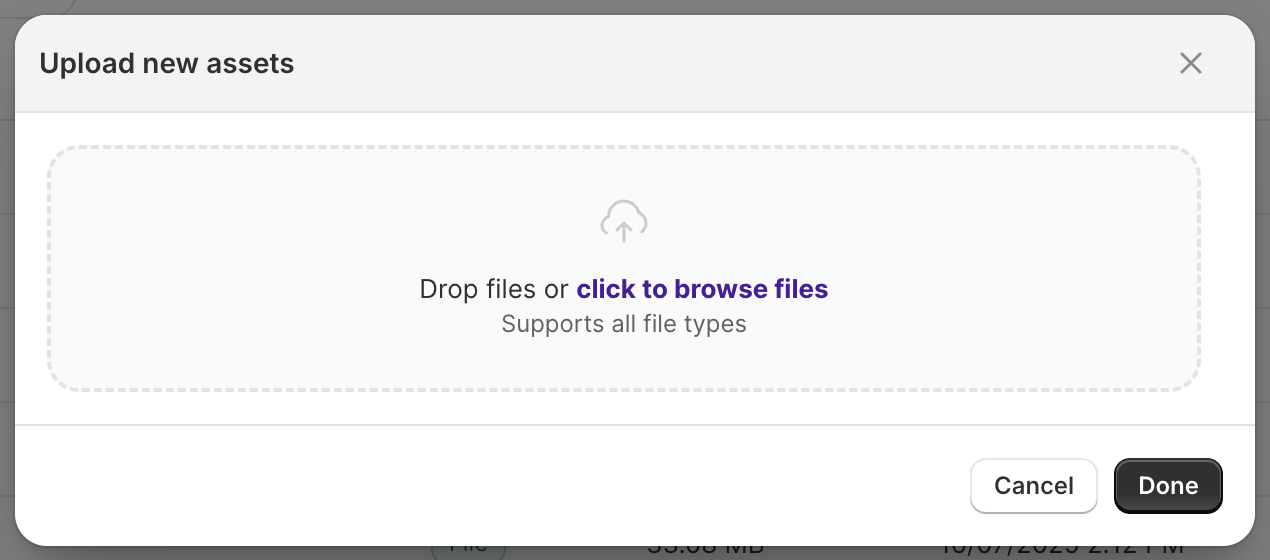The image size is (1270, 560).
Task: Click the green File tag behind the dialog
Action: tap(468, 549)
